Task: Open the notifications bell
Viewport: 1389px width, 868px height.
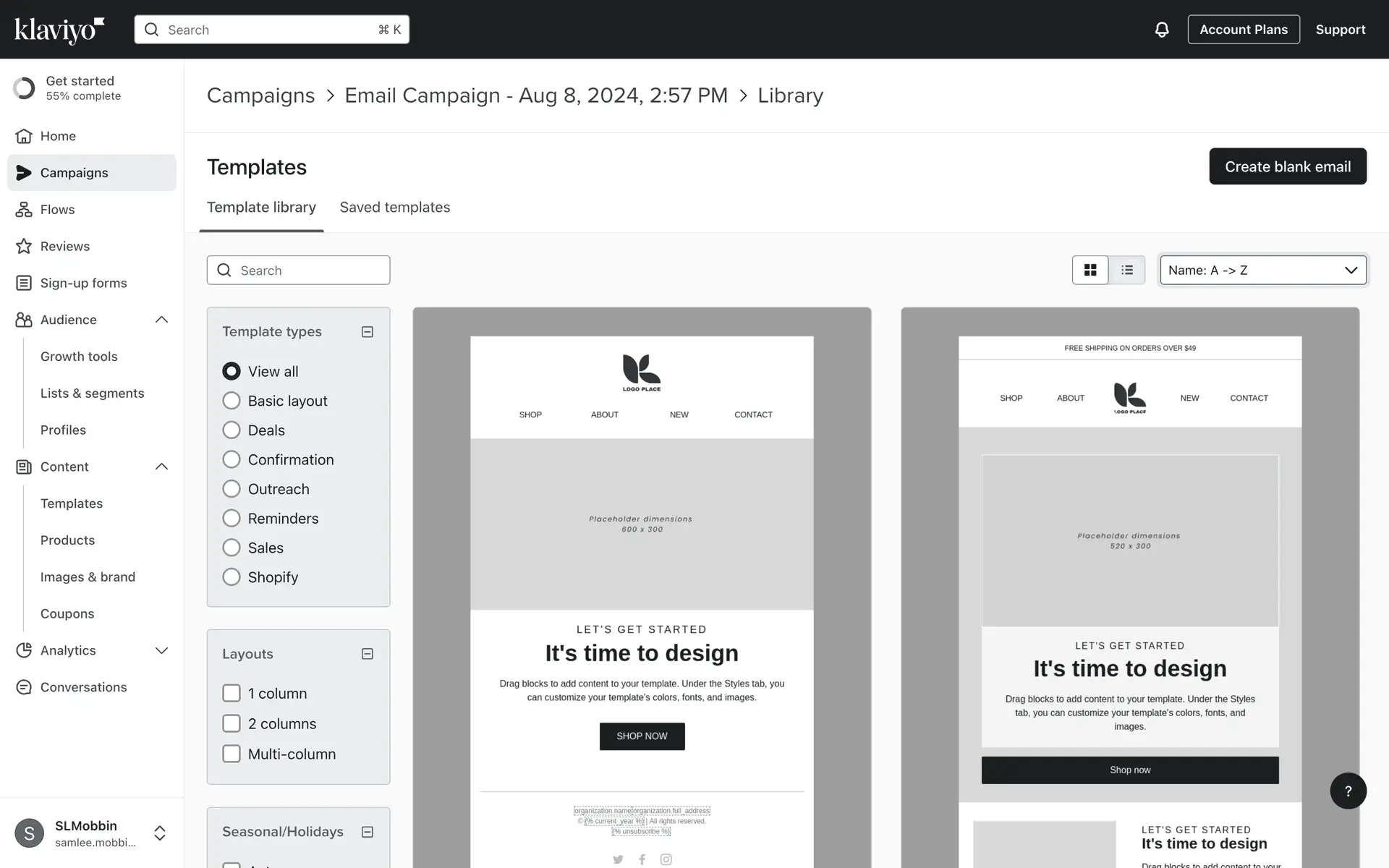Action: 1161,30
